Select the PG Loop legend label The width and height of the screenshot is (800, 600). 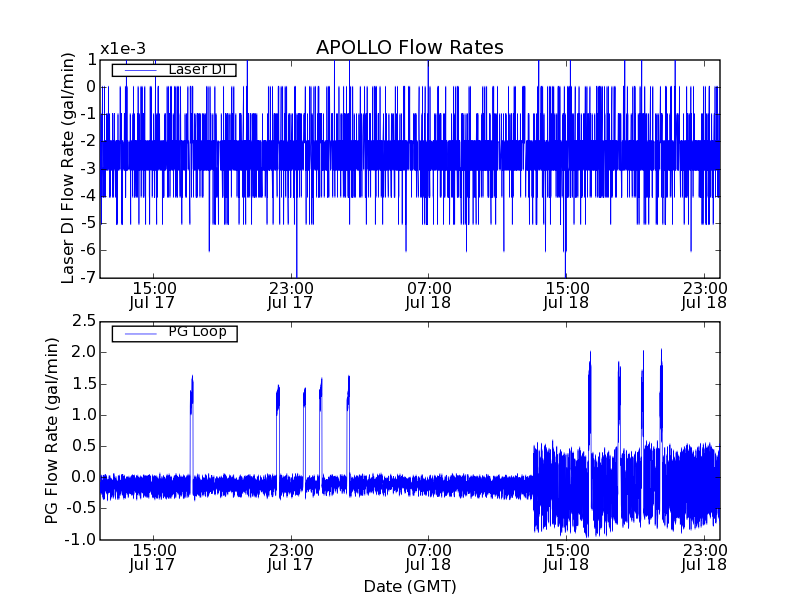click(x=197, y=332)
